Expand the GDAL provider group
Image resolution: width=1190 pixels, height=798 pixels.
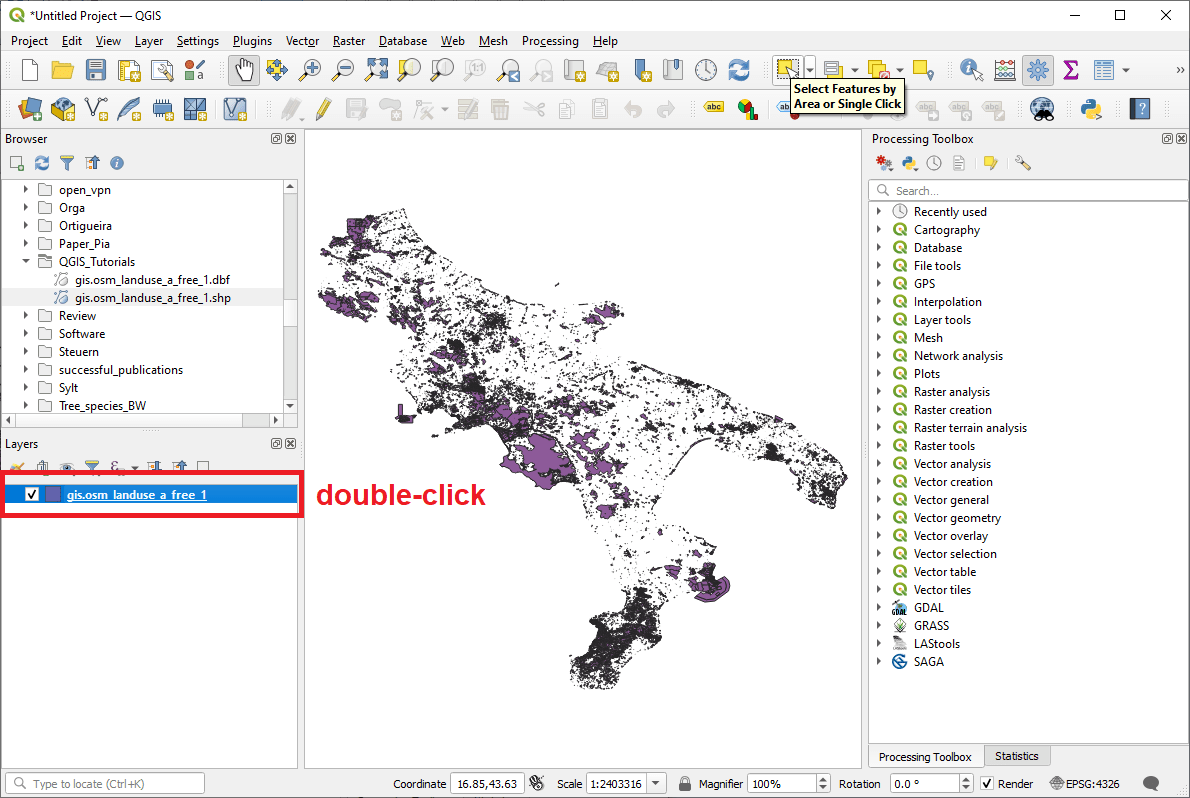pyautogui.click(x=880, y=607)
